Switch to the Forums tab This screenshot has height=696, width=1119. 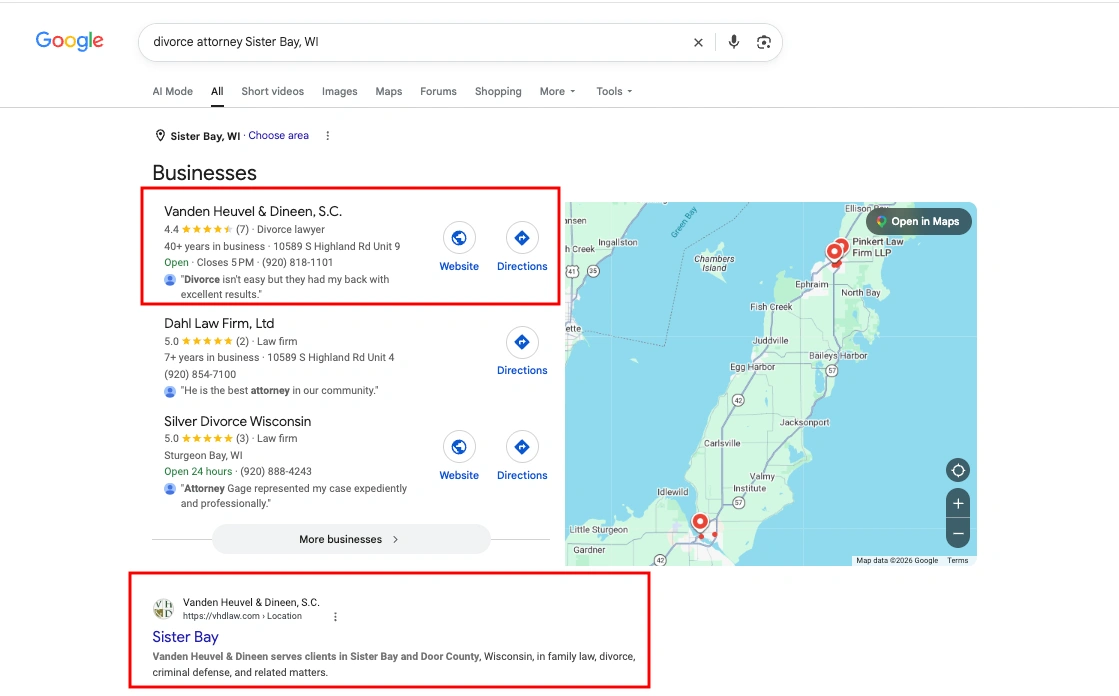point(438,91)
